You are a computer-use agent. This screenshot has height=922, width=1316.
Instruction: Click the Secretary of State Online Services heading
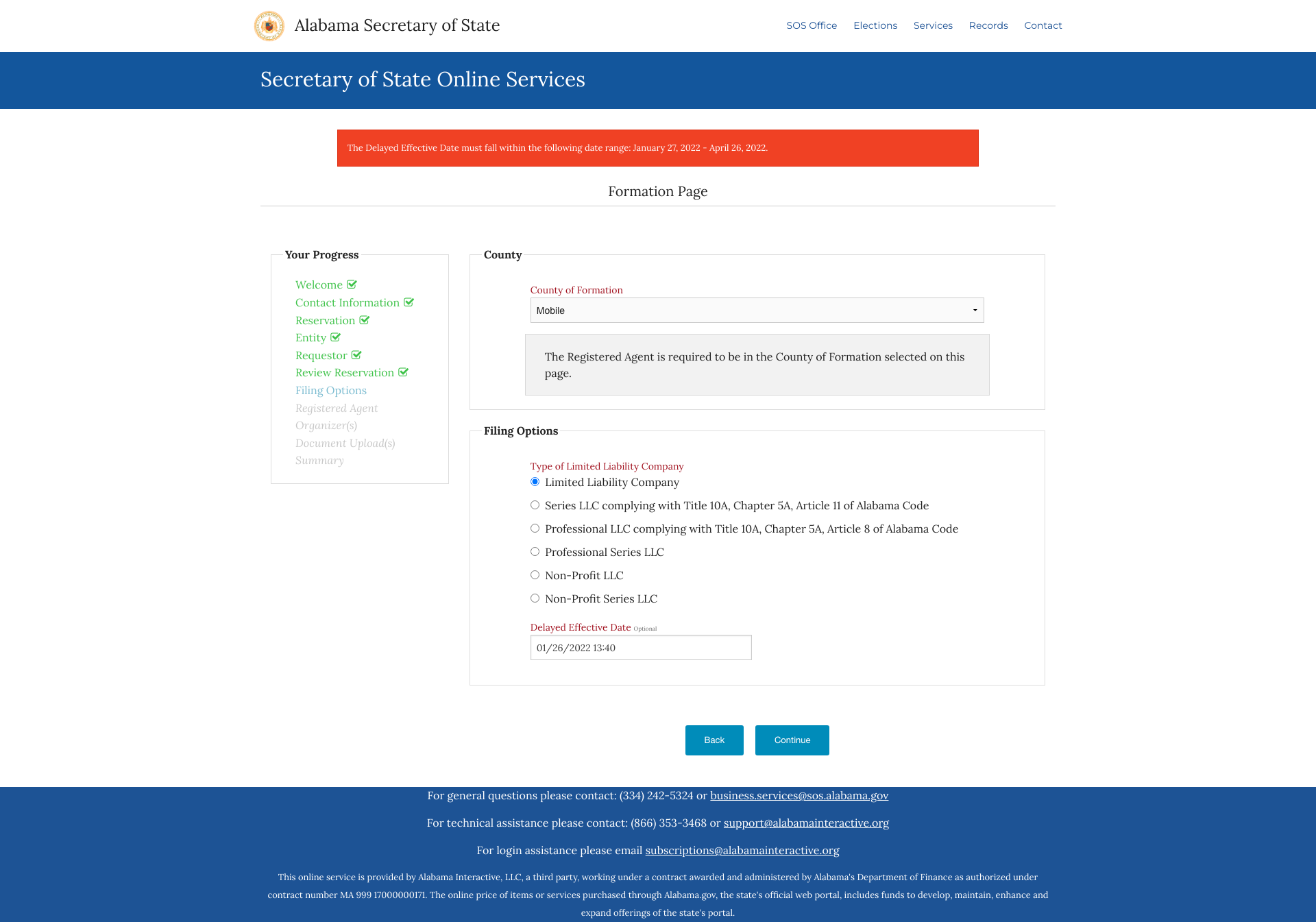(x=423, y=80)
